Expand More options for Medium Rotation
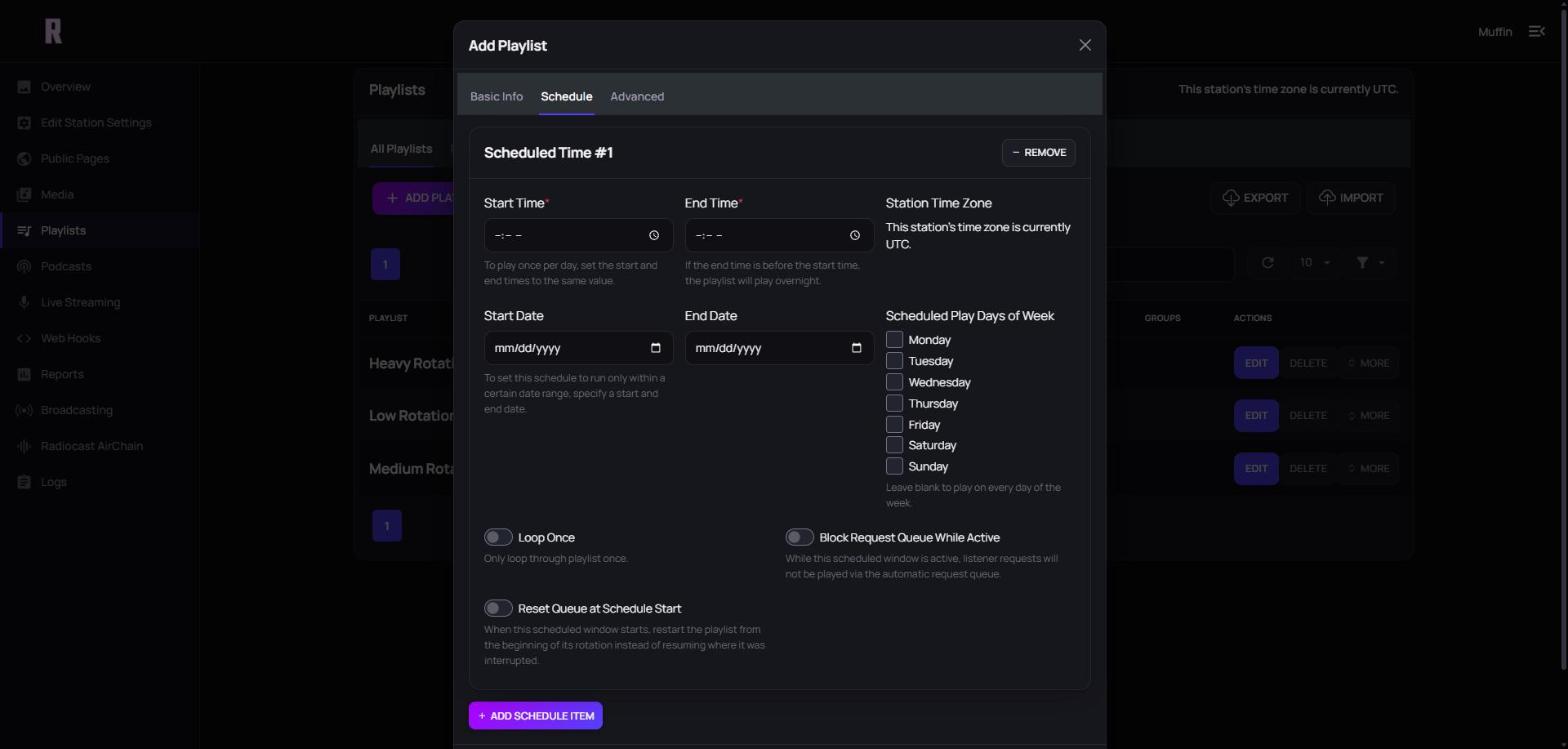1568x749 pixels. pyautogui.click(x=1367, y=469)
